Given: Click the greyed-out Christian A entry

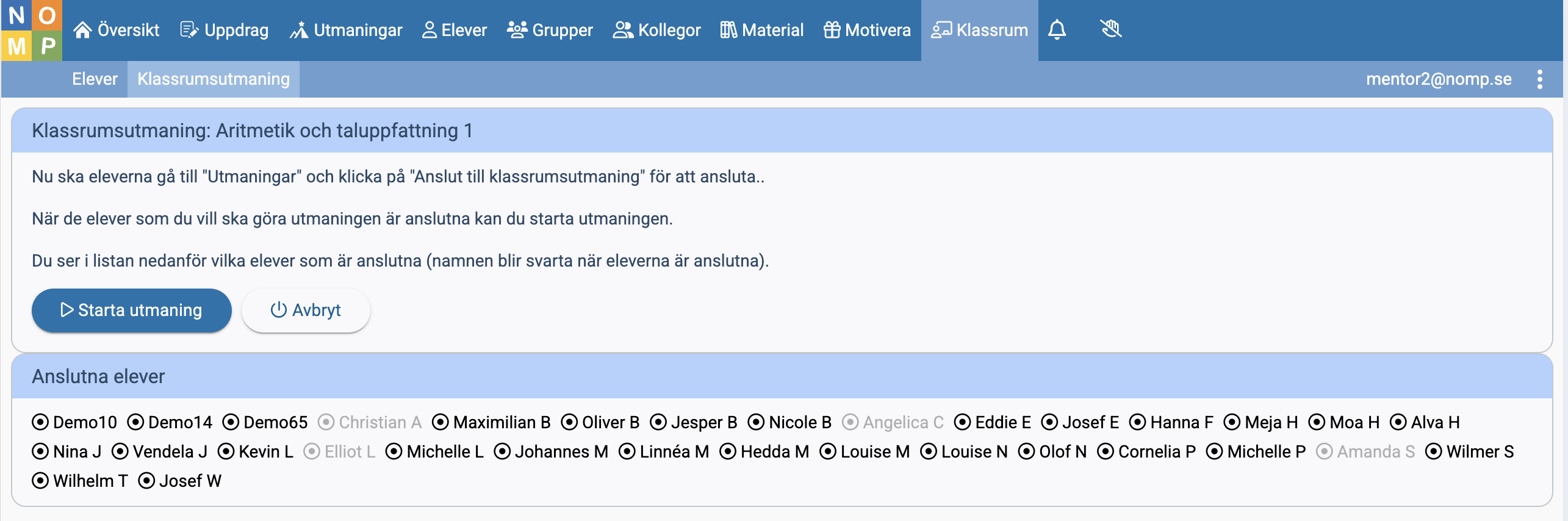Looking at the screenshot, I should 370,422.
